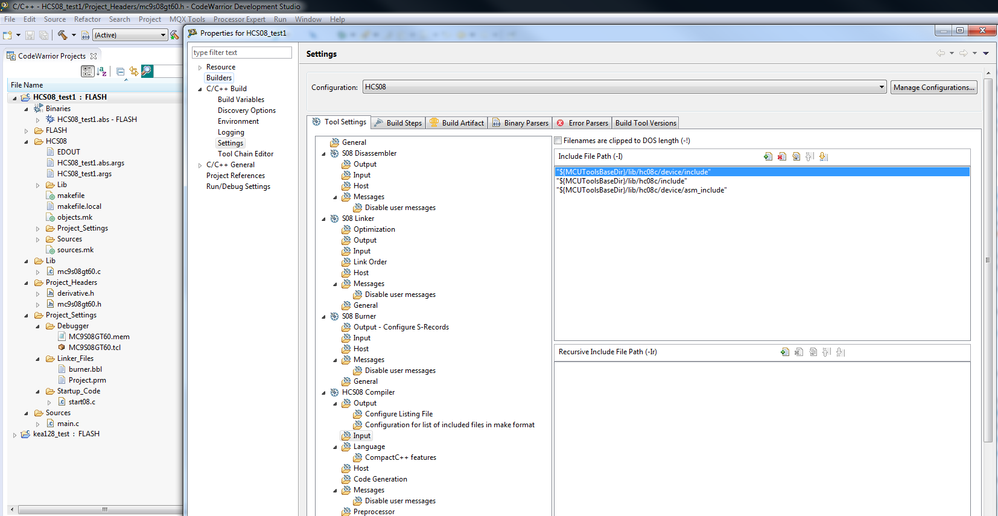Collapse all in CodeWarrior Projects toolbar
This screenshot has height=516, width=998.
120,71
